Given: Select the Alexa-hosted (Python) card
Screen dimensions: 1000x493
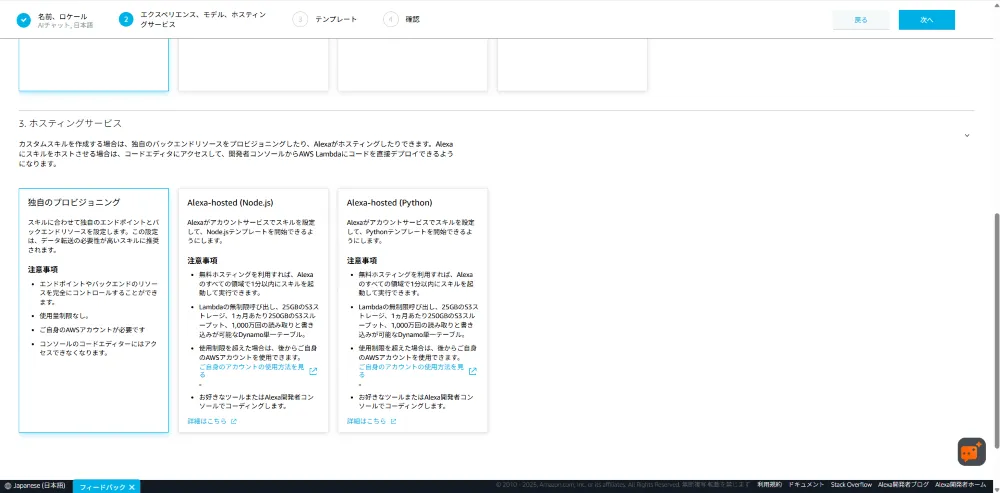Looking at the screenshot, I should [413, 311].
